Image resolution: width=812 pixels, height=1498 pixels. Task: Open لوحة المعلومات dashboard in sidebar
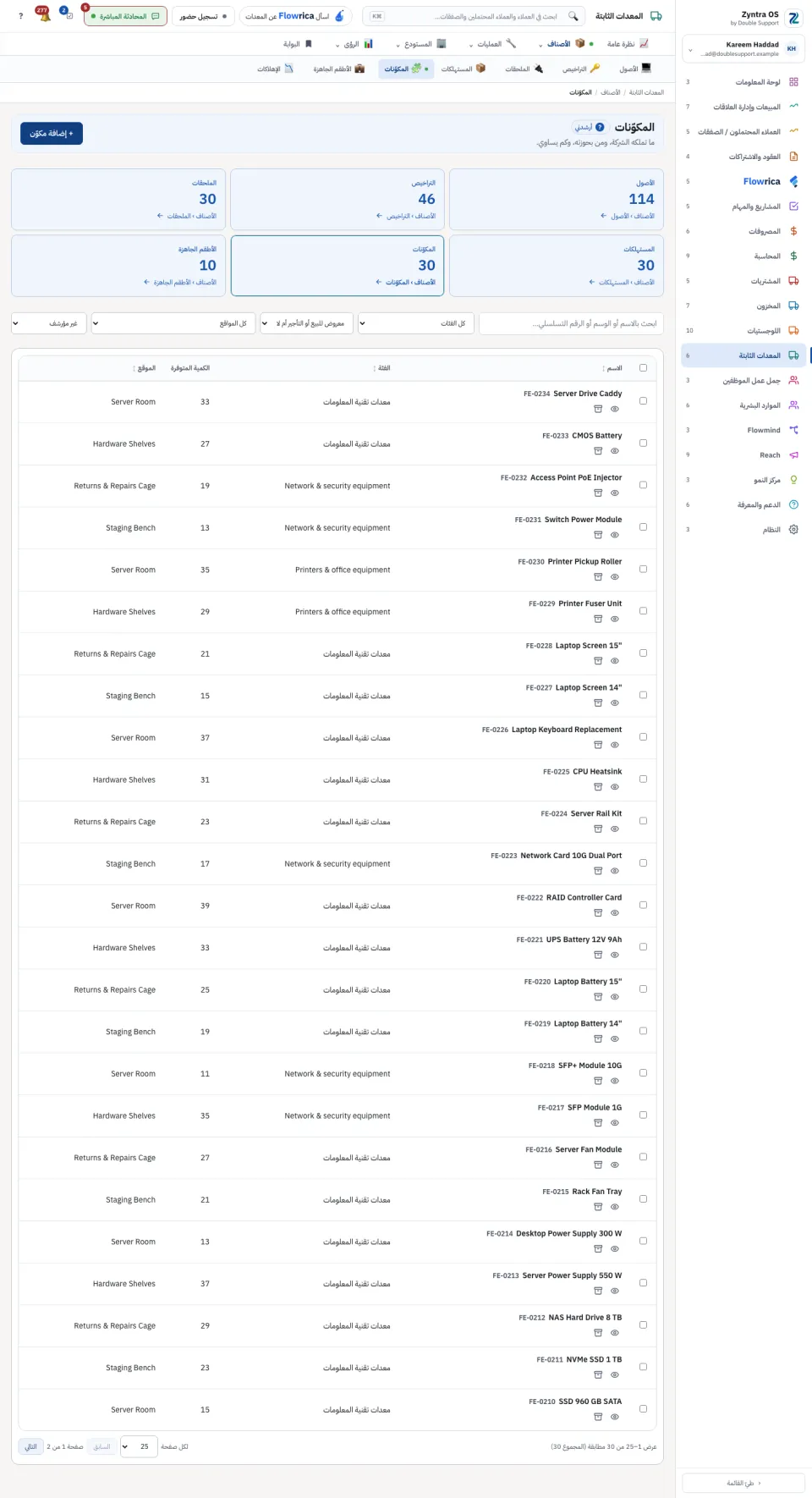[744, 82]
